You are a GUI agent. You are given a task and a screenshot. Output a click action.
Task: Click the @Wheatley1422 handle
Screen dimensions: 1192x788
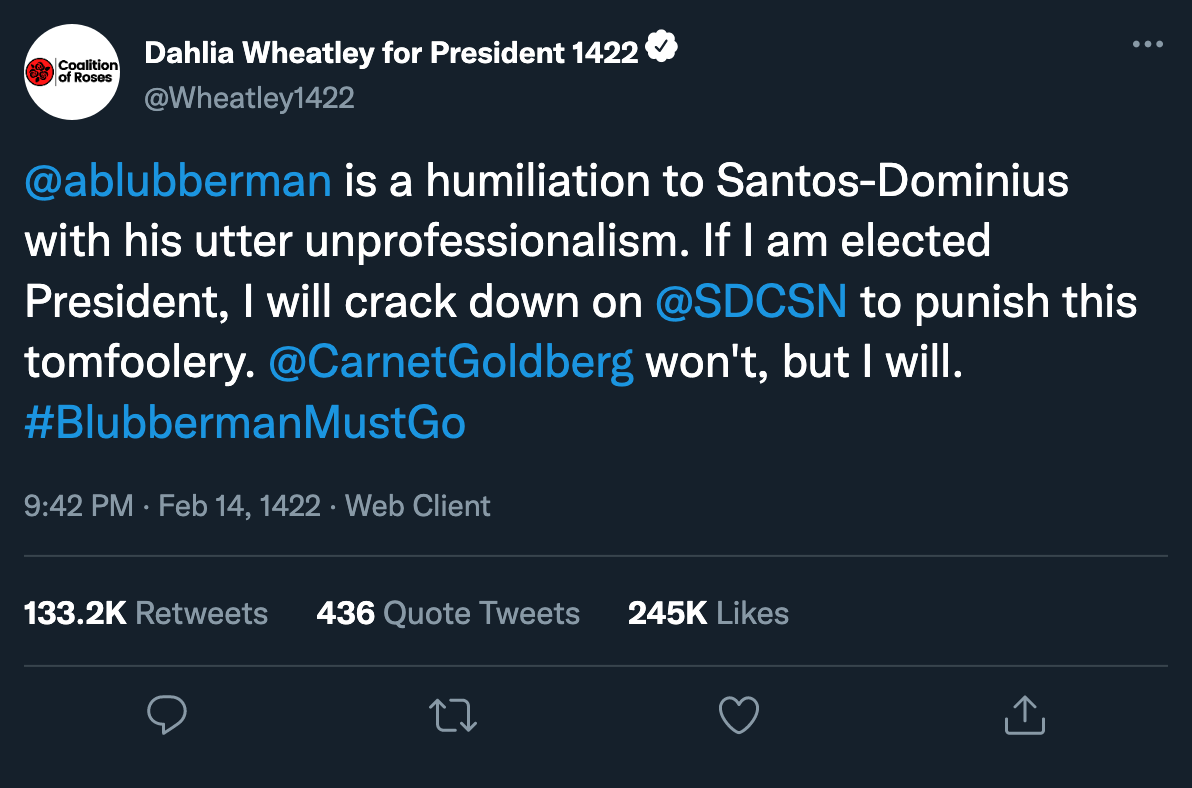point(249,98)
